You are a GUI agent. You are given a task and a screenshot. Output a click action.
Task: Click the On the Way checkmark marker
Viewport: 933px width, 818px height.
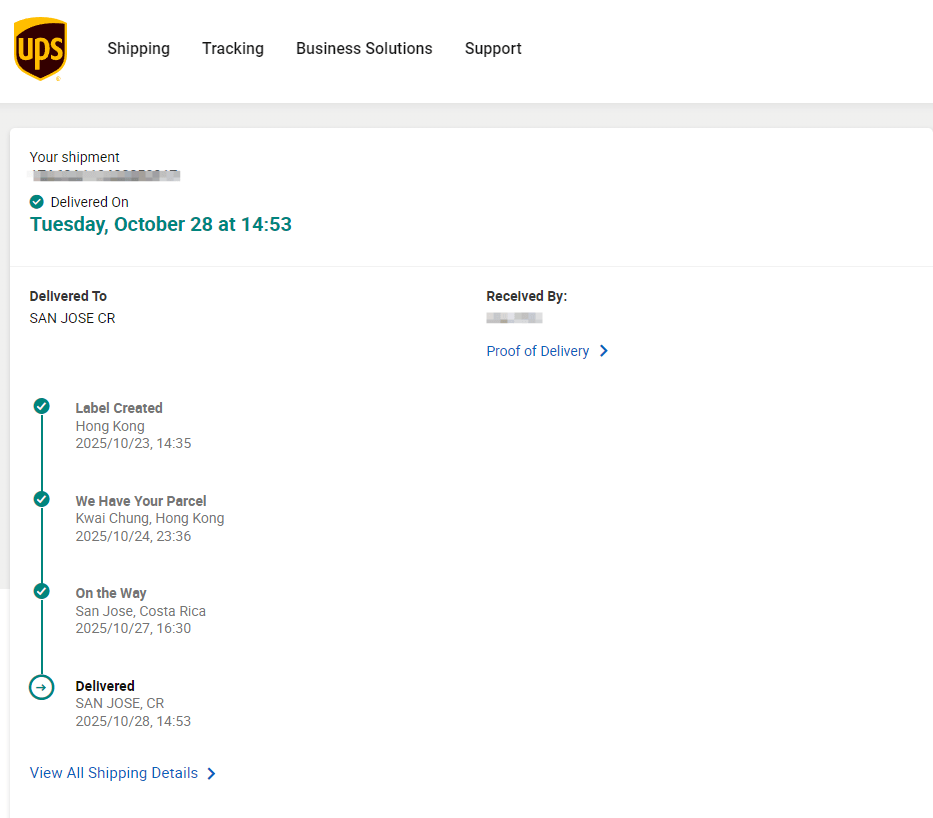click(41, 591)
